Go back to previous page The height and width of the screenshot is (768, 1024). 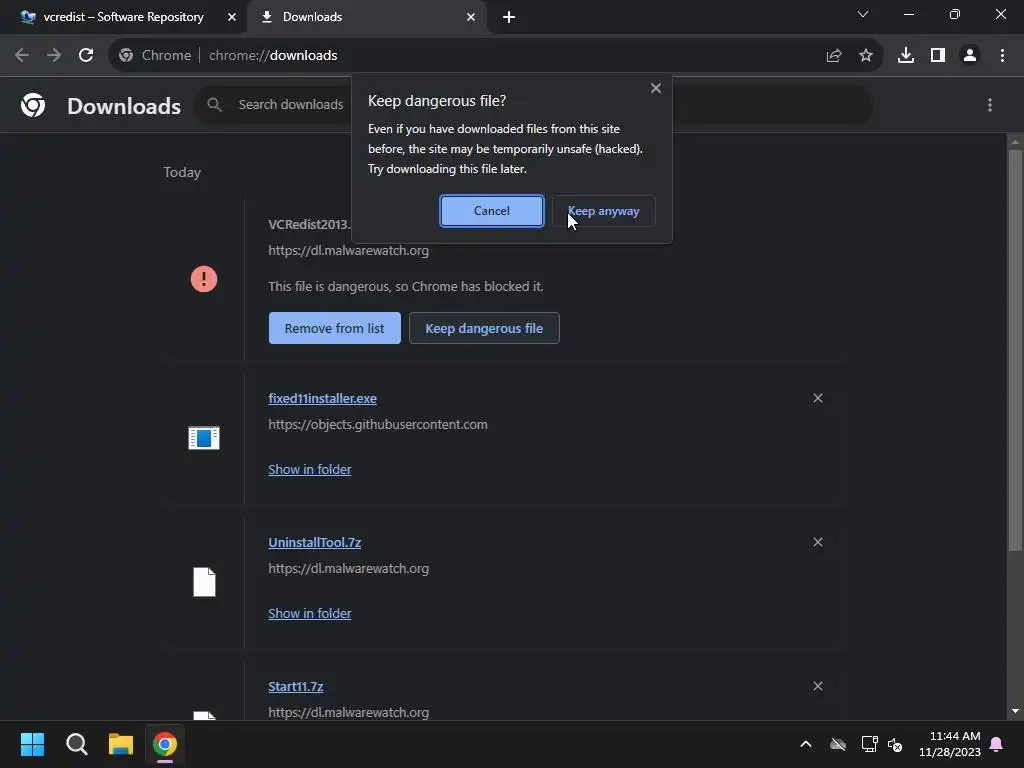click(22, 56)
